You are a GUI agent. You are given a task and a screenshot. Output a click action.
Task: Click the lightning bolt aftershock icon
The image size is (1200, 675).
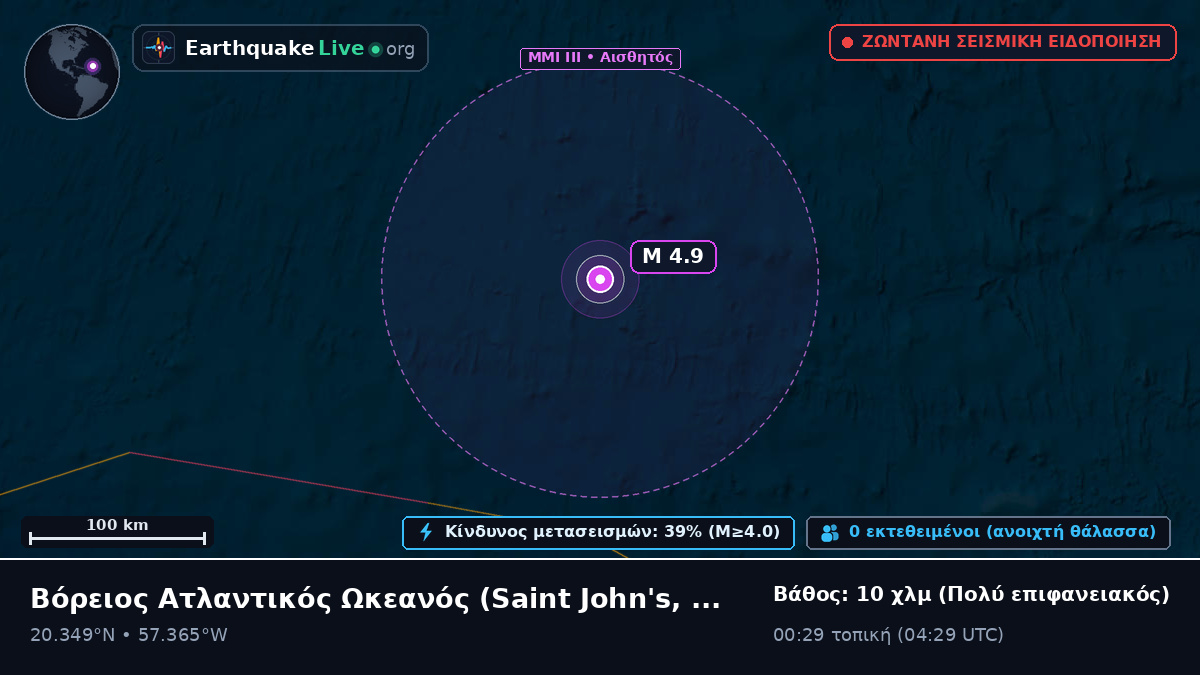click(x=426, y=532)
